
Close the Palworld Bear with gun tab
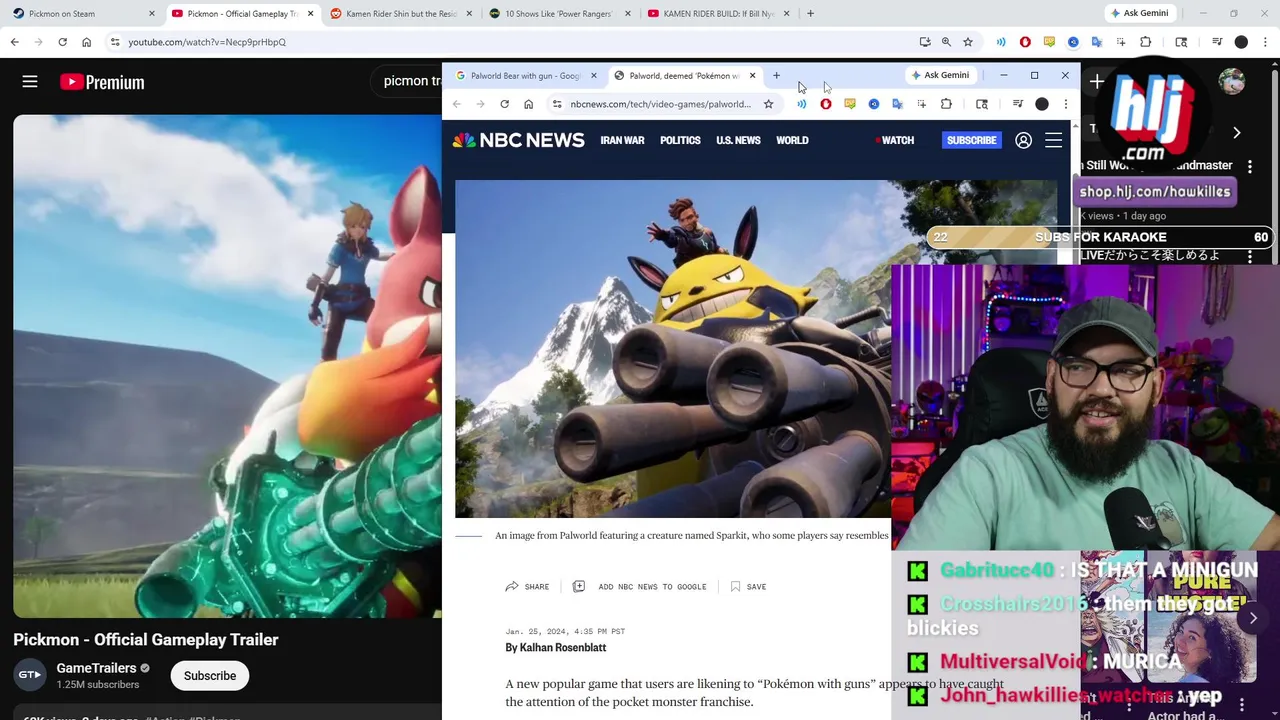[593, 76]
